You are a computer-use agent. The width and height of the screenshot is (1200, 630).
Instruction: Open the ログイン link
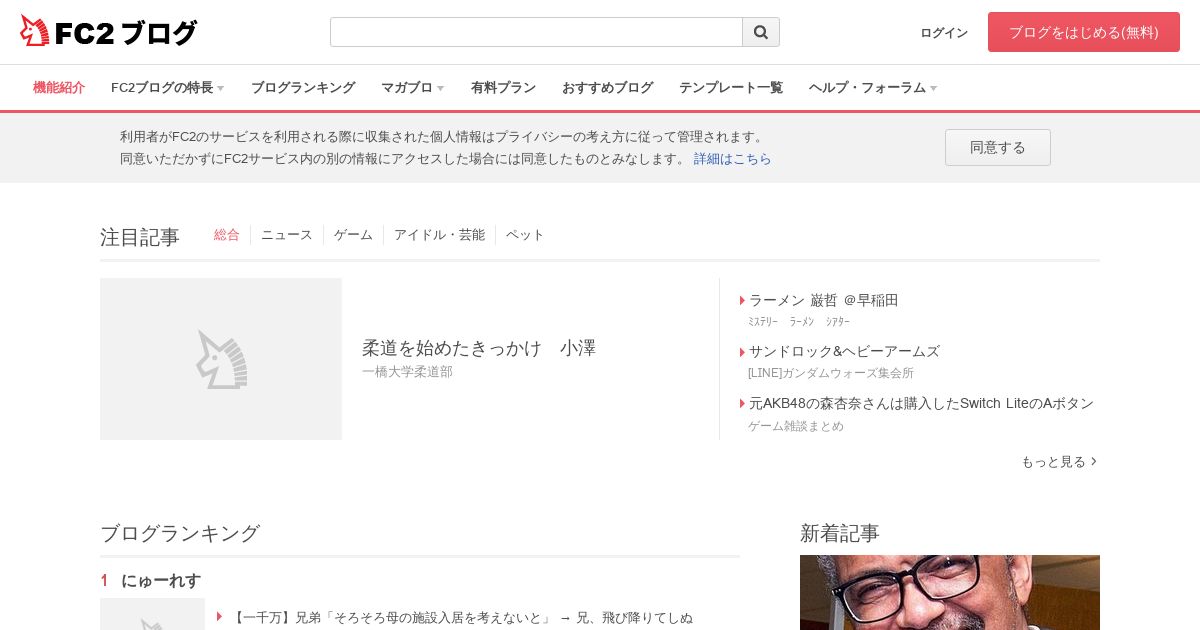(944, 32)
